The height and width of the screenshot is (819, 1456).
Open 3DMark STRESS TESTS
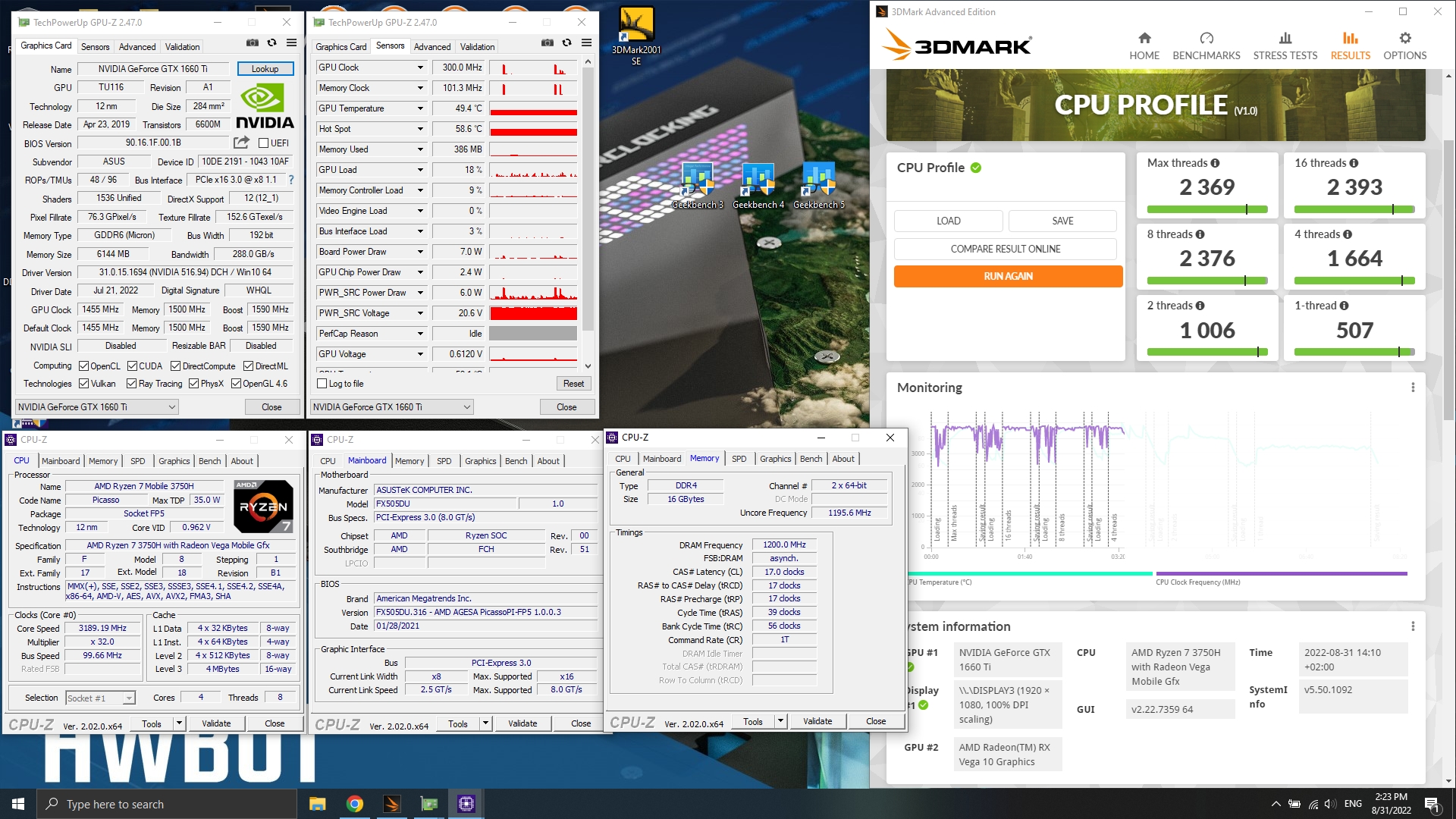point(1285,45)
